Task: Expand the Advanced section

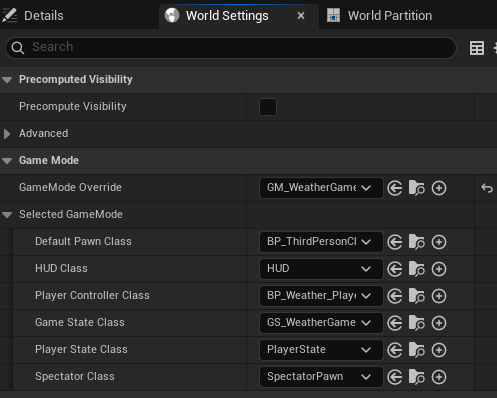Action: pyautogui.click(x=7, y=134)
